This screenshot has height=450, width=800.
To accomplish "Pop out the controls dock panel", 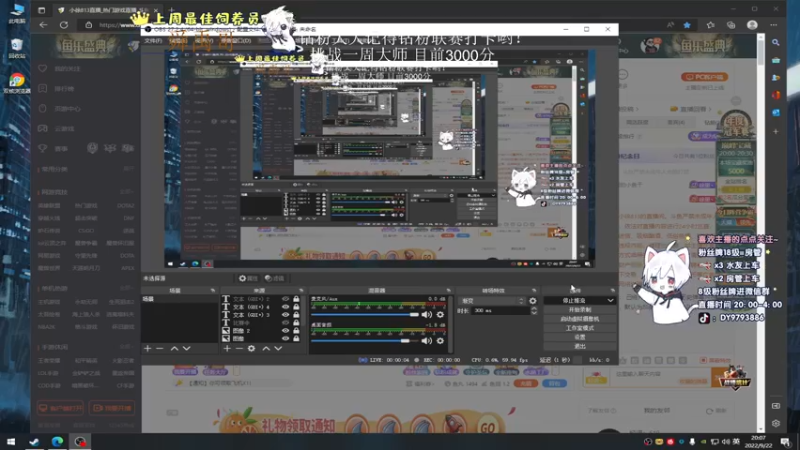I will point(612,290).
